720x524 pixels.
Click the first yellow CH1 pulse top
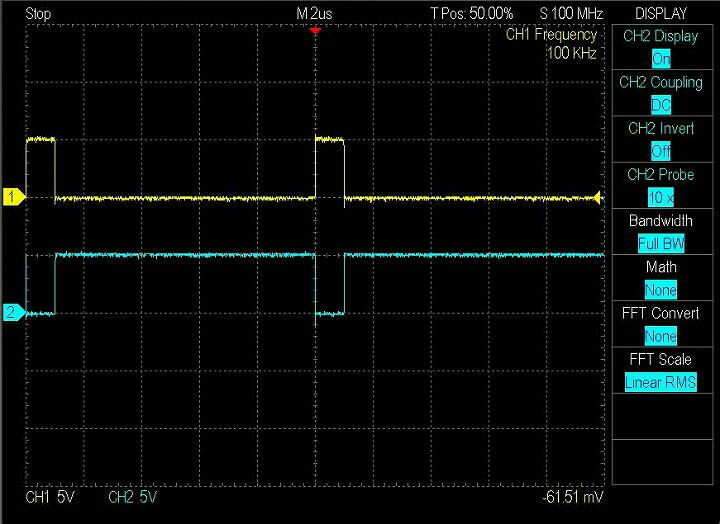40,139
